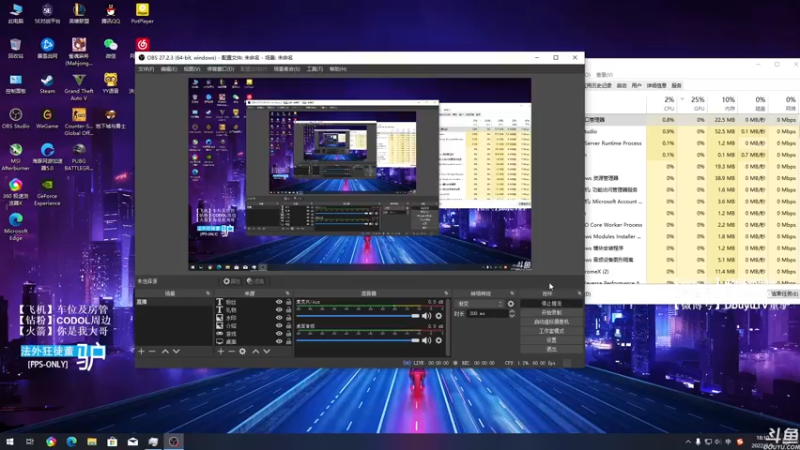Open the 文件(F) menu in OBS
The height and width of the screenshot is (450, 800).
146,69
